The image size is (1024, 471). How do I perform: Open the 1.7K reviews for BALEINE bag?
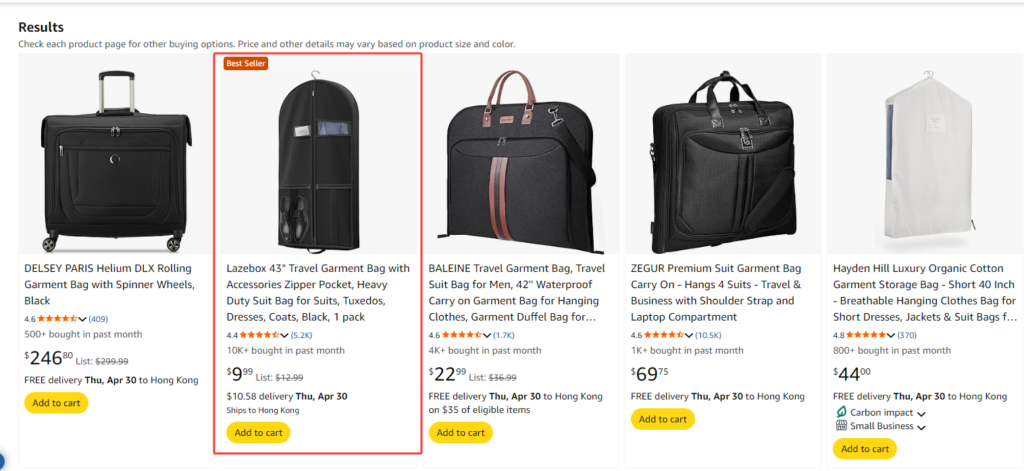(x=503, y=335)
